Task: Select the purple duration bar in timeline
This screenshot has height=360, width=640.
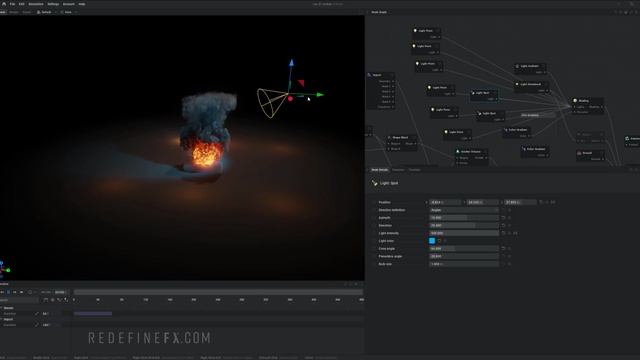Action: tap(93, 313)
